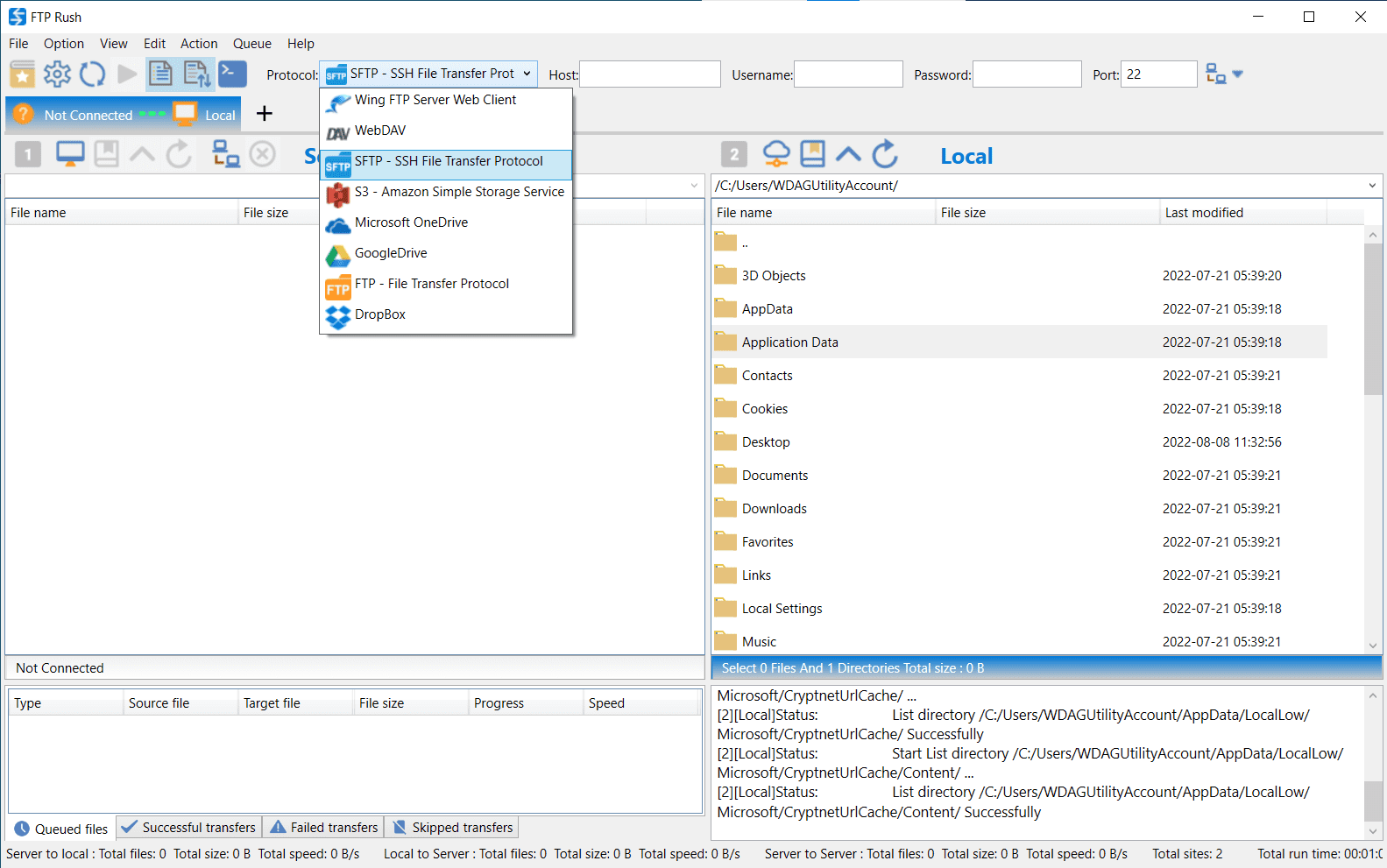This screenshot has width=1387, height=868.
Task: Toggle the transfer queue panel icon
Action: pos(196,74)
